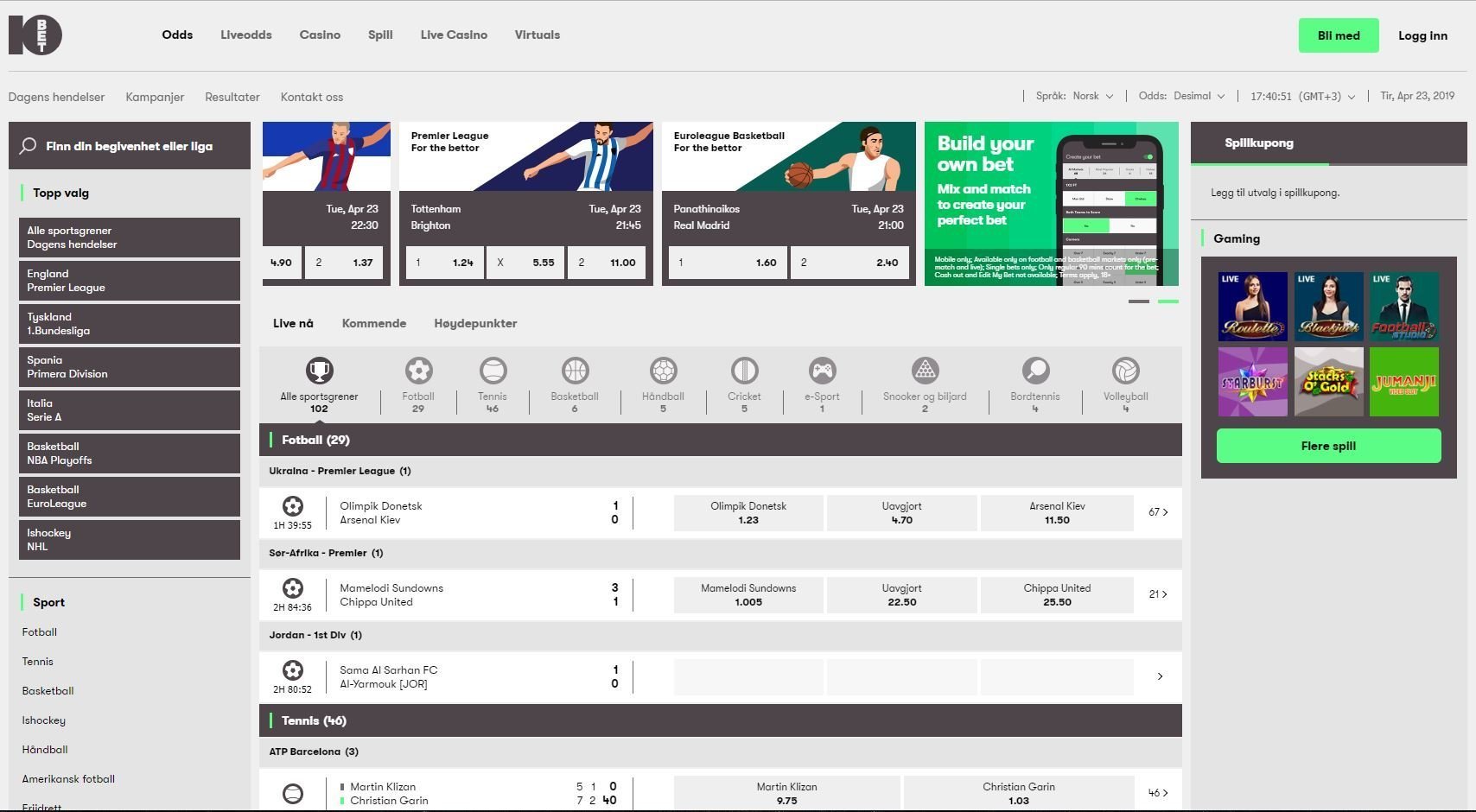Switch to the Kommende tab
The image size is (1476, 812).
coord(374,323)
